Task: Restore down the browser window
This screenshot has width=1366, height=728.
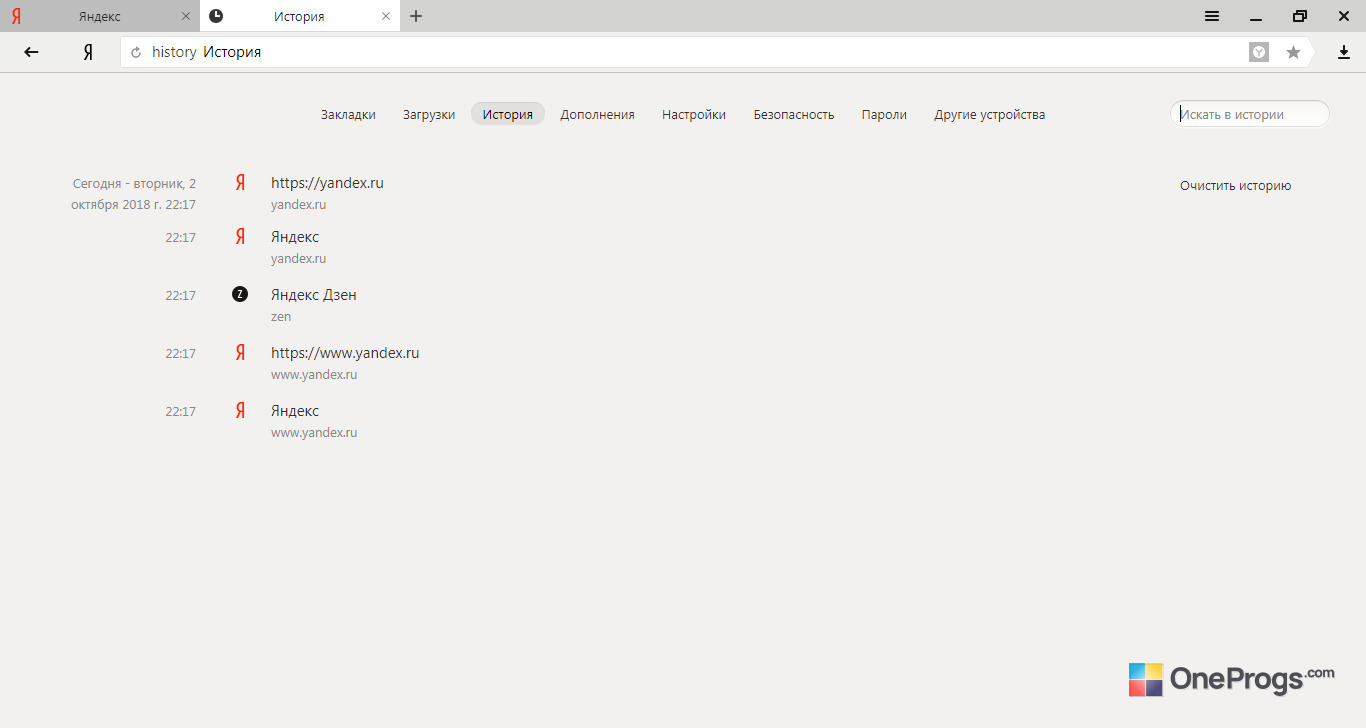Action: point(1299,16)
